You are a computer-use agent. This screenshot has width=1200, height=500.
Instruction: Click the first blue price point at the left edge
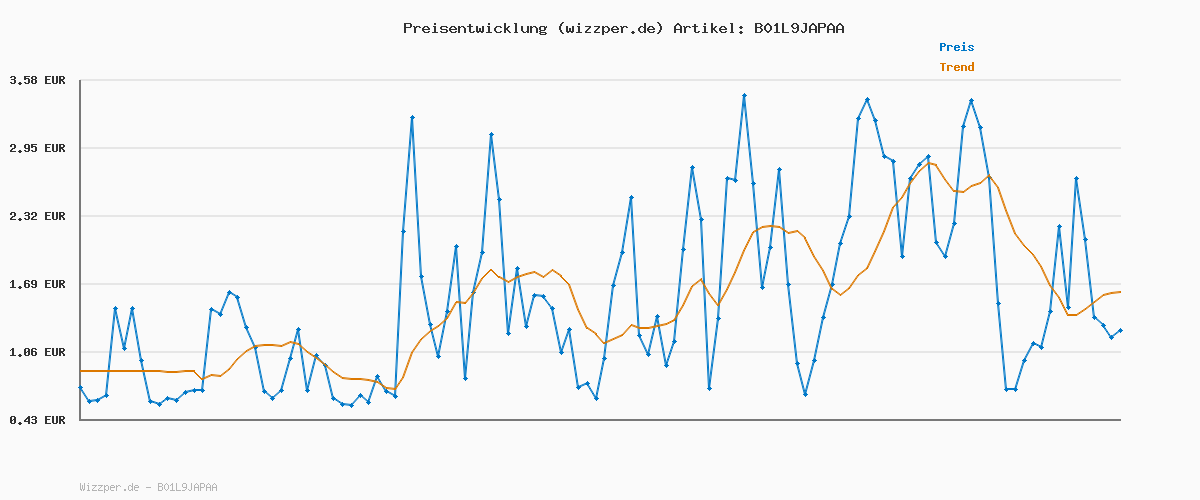point(81,387)
